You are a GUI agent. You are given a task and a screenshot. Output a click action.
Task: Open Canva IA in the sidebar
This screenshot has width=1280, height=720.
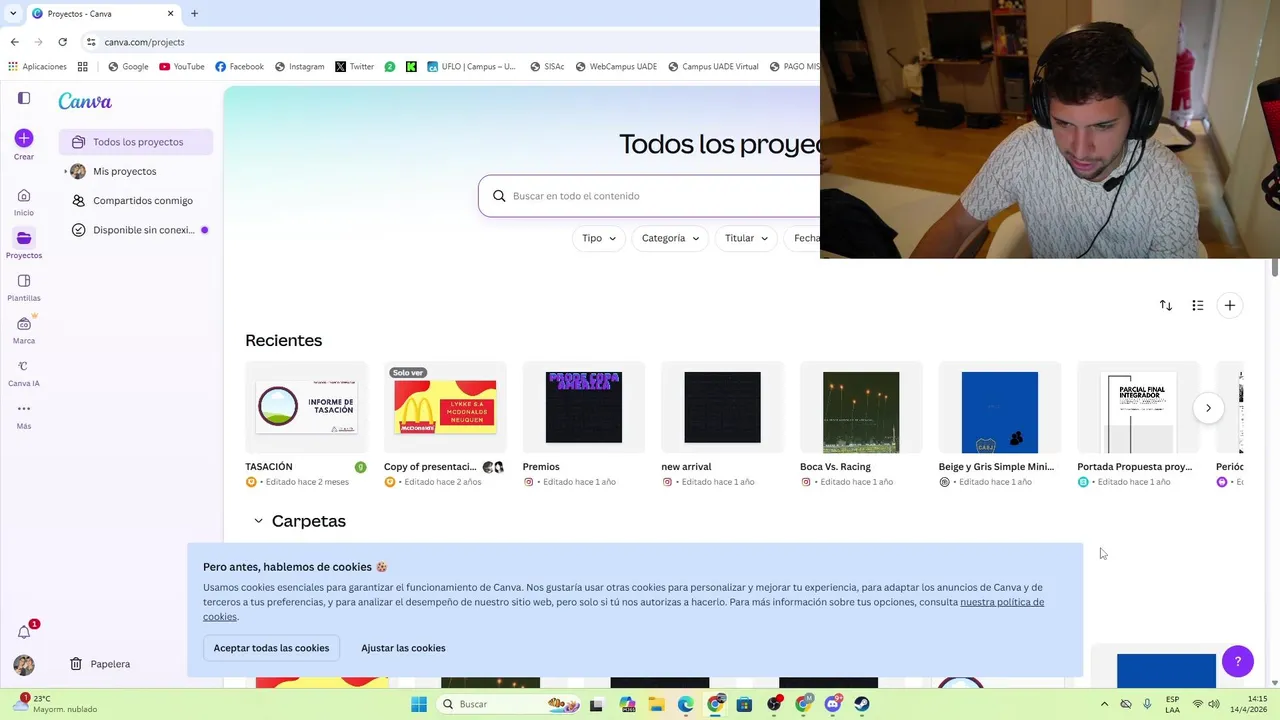pos(24,373)
